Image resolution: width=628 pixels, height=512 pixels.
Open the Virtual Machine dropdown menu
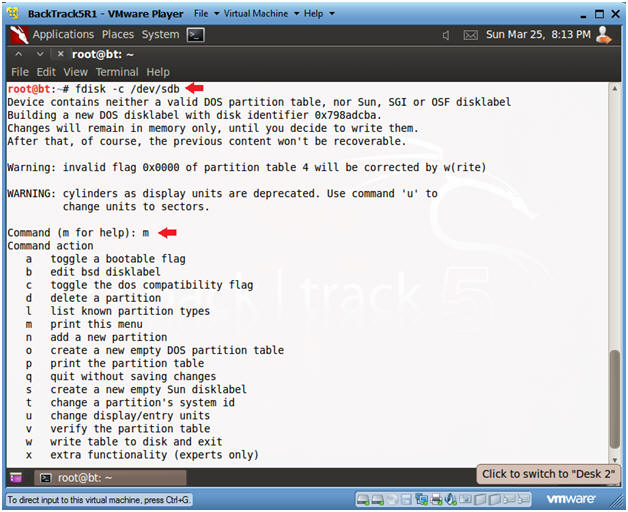point(261,14)
